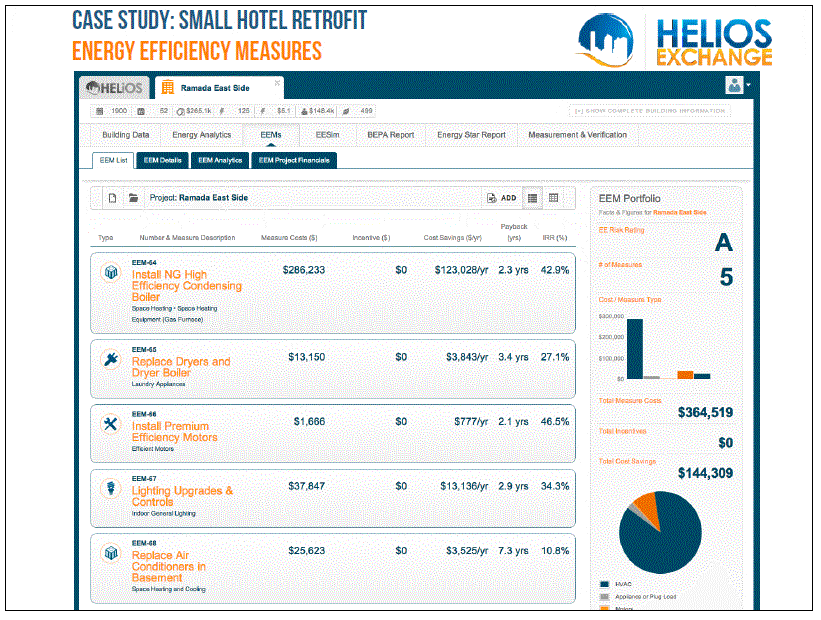Switch to list view layout
This screenshot has height=620, width=821.
533,198
